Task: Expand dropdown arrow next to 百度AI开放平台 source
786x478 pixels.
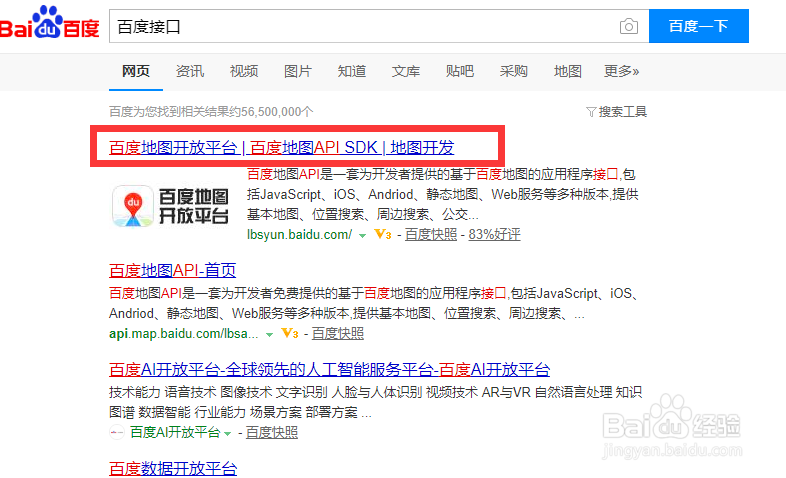Action: [228, 433]
